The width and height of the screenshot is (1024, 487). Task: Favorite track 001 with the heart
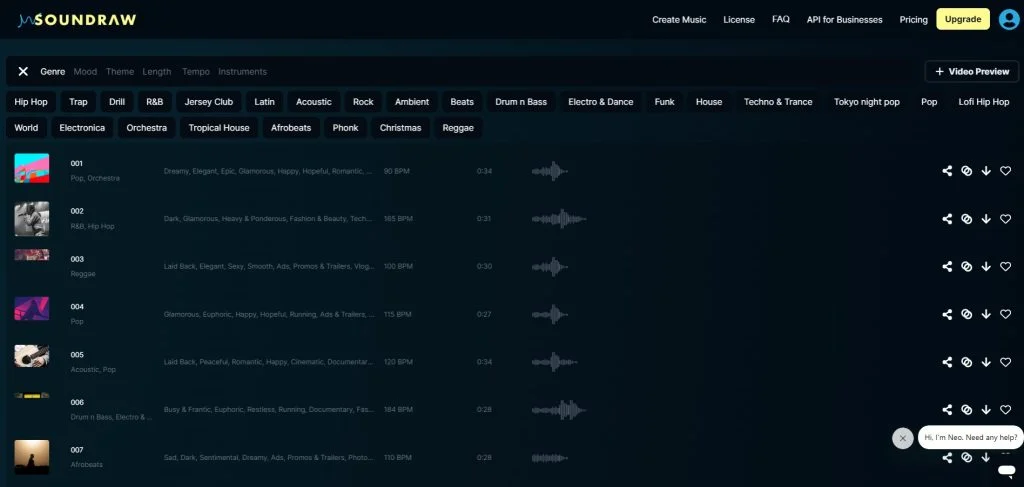tap(1006, 171)
